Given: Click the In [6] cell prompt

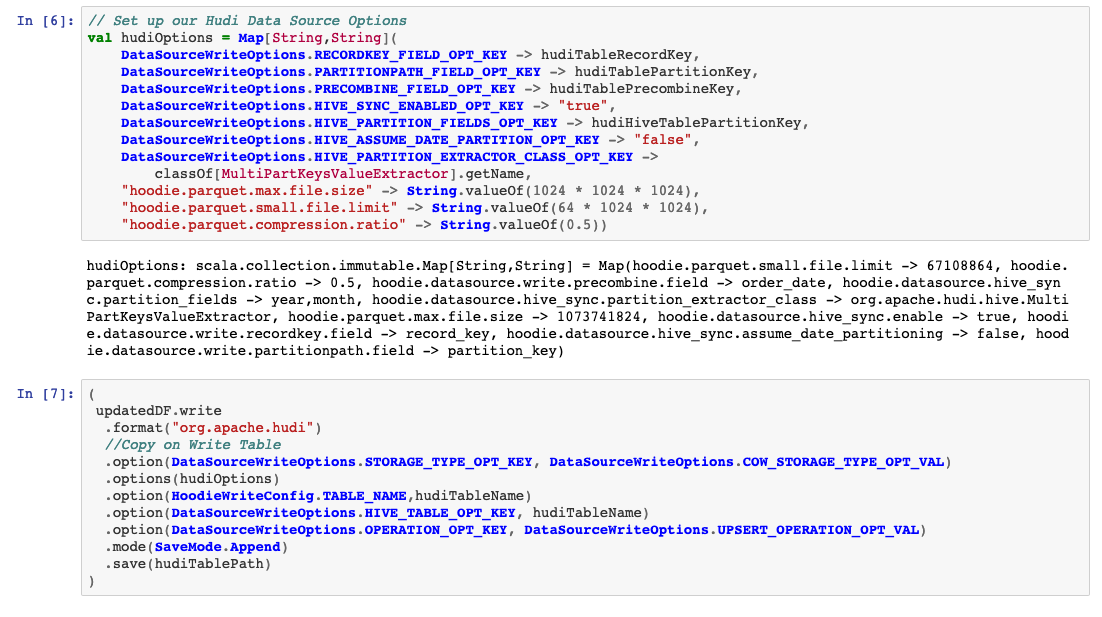Looking at the screenshot, I should [x=45, y=21].
